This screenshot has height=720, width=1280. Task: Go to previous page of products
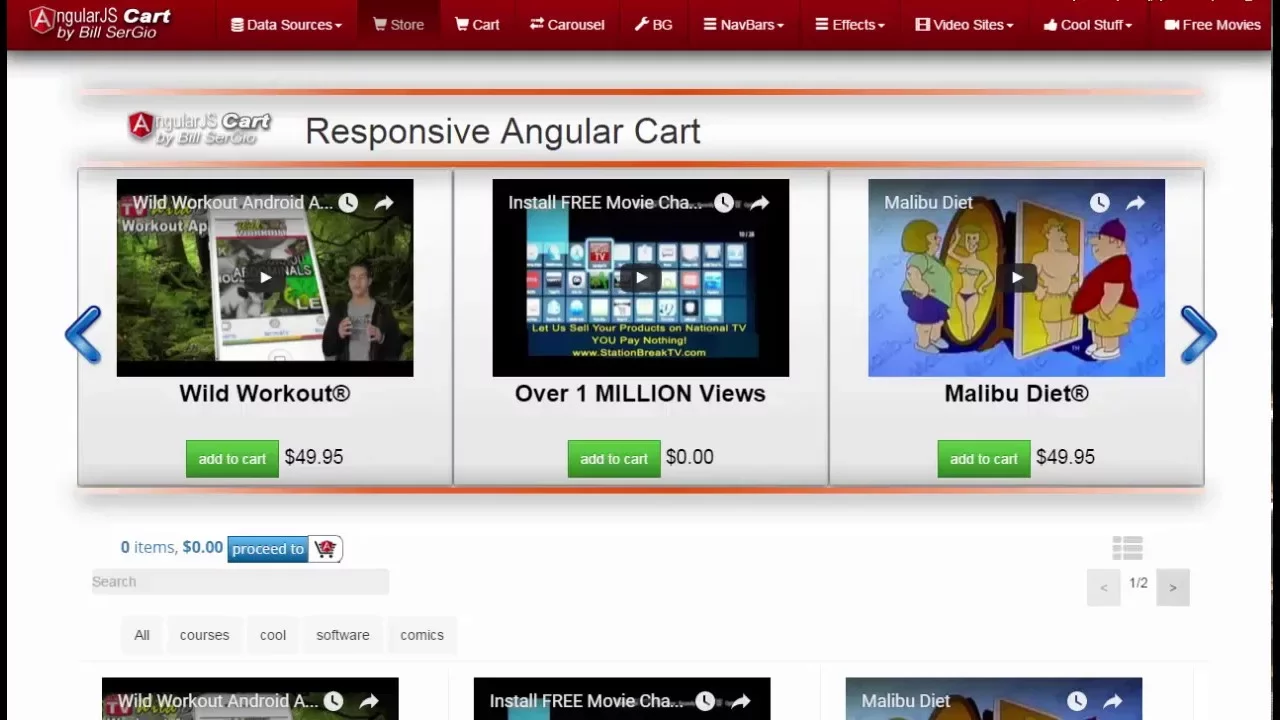tap(1104, 587)
